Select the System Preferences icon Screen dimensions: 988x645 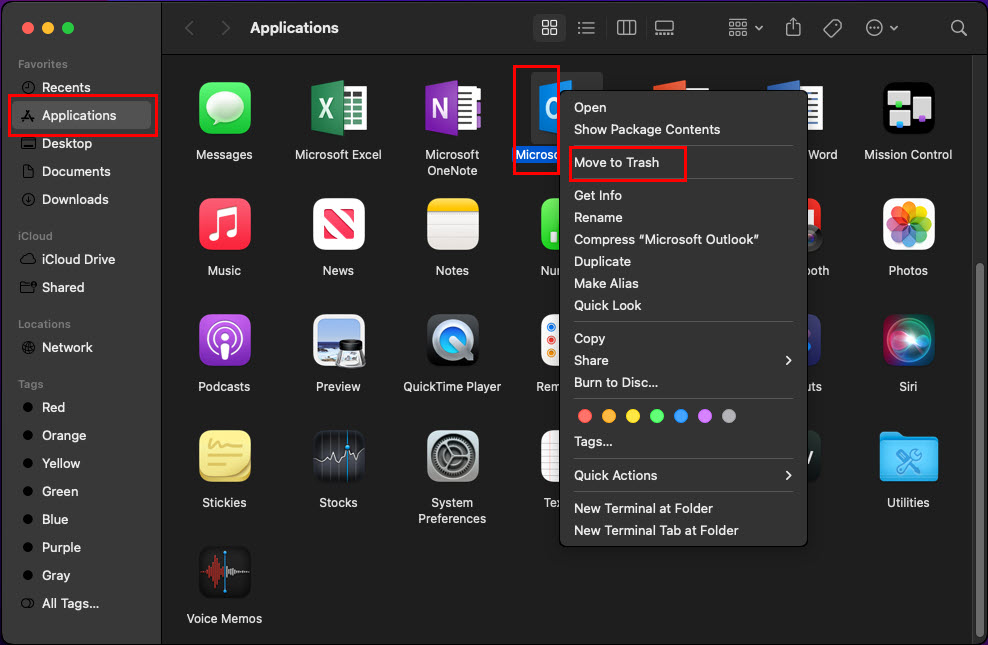452,456
